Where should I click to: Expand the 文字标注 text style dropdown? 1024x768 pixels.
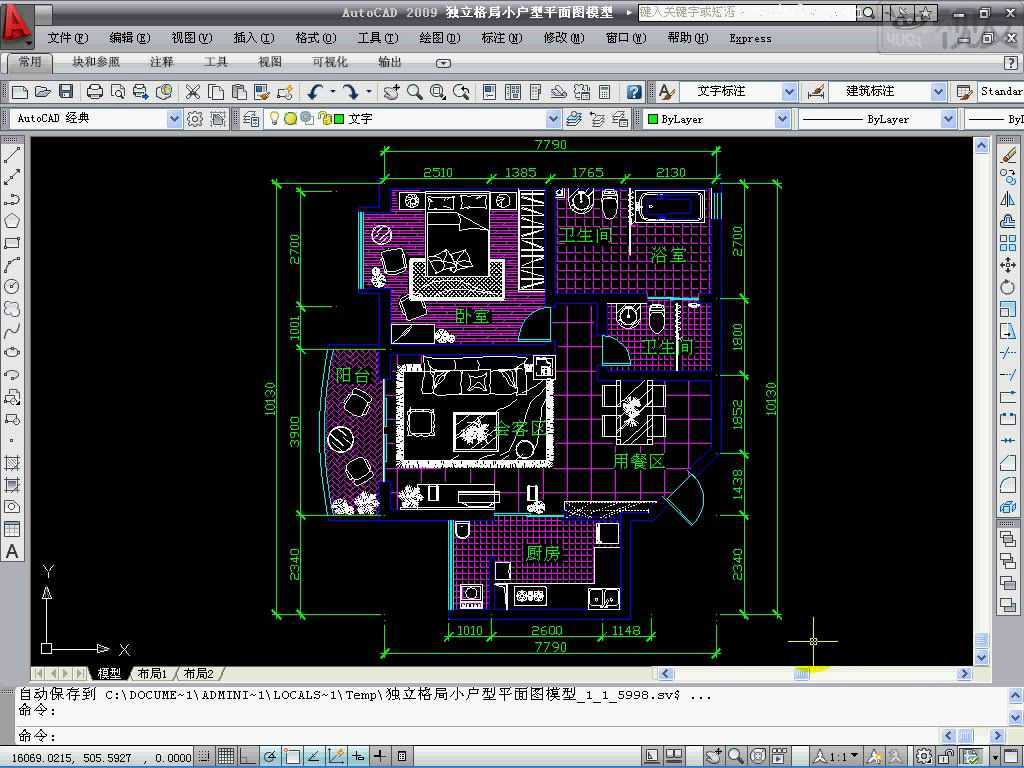[x=790, y=92]
